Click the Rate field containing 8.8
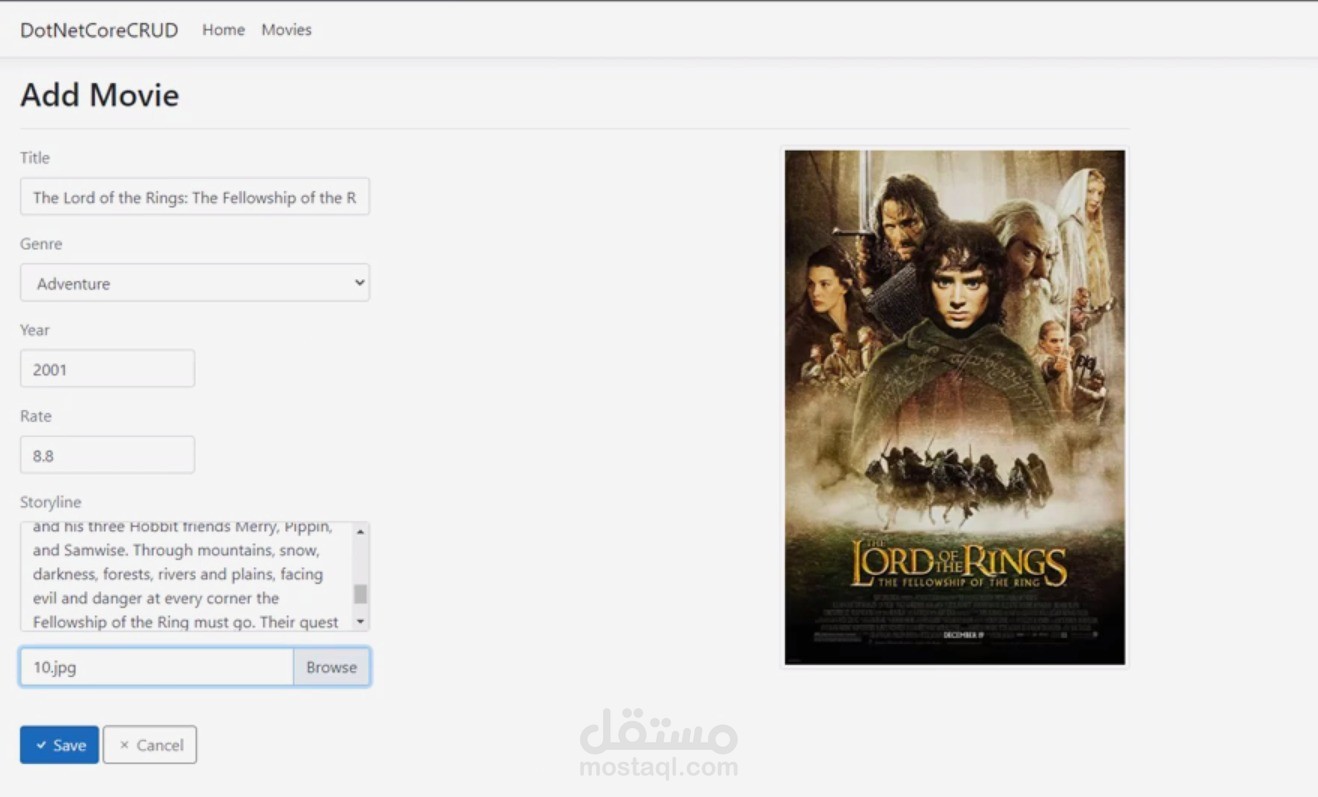Image resolution: width=1318 pixels, height=797 pixels. (x=107, y=455)
